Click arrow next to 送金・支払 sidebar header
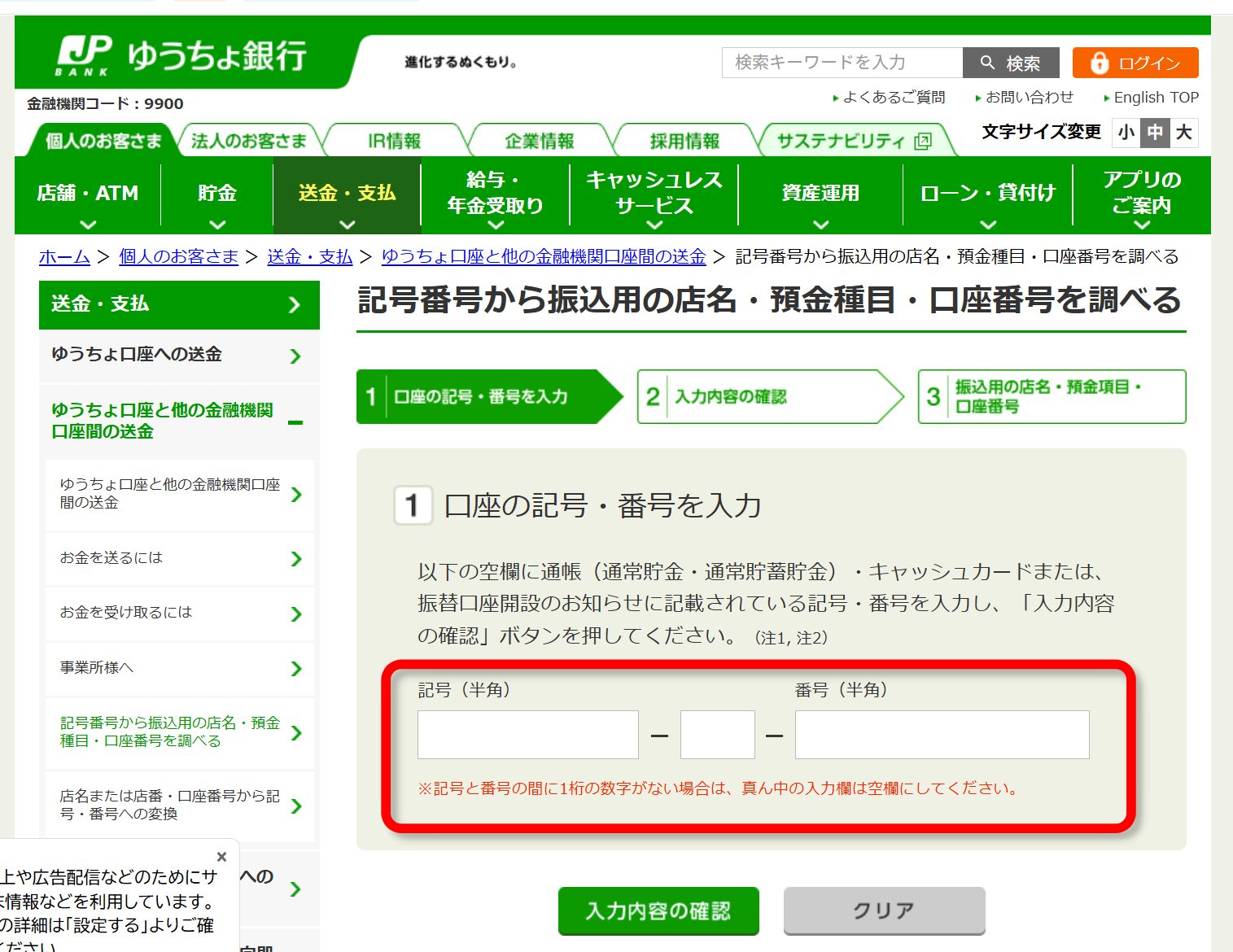 click(x=295, y=305)
